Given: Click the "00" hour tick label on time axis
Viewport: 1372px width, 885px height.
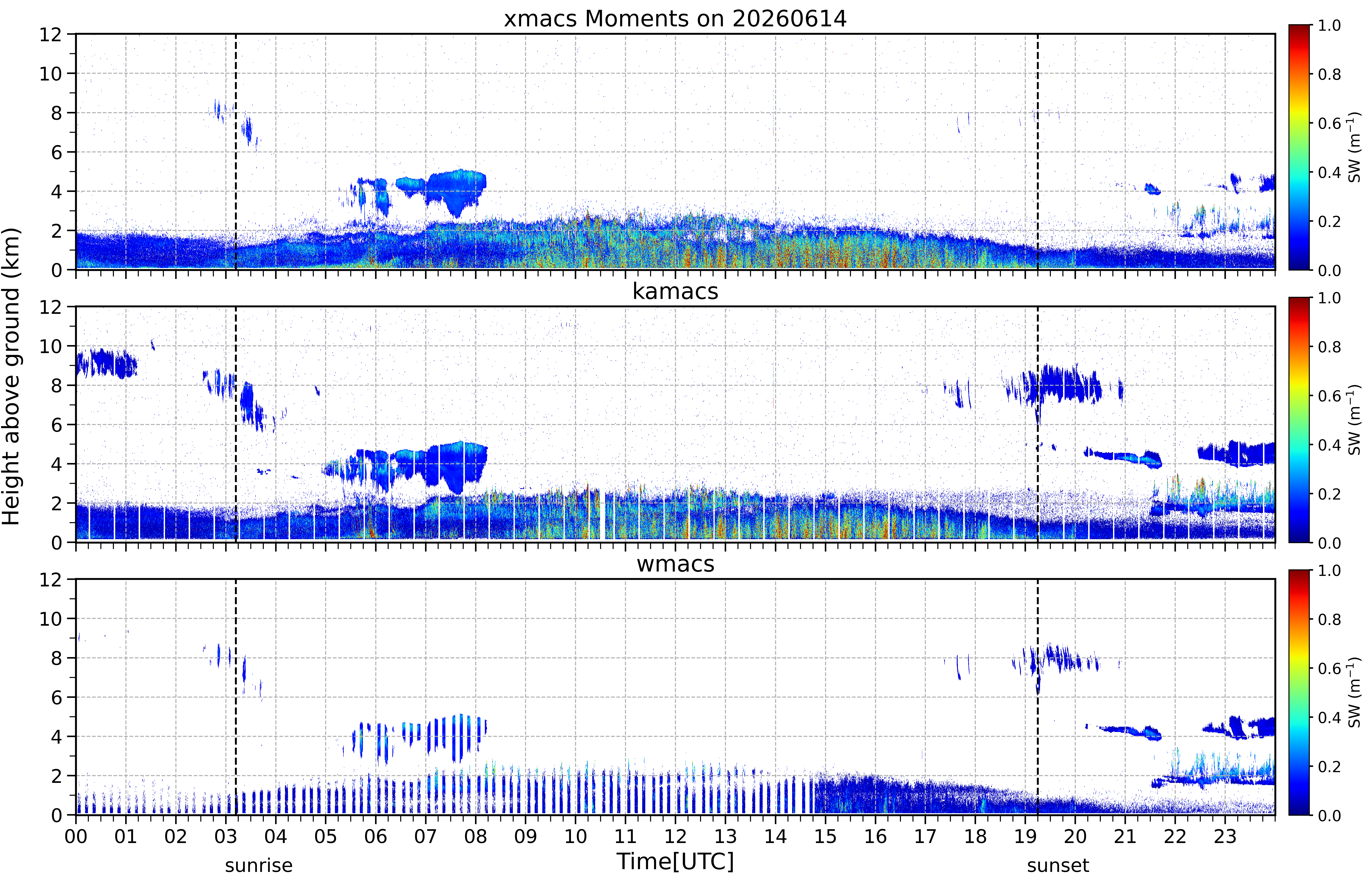Looking at the screenshot, I should pos(76,837).
